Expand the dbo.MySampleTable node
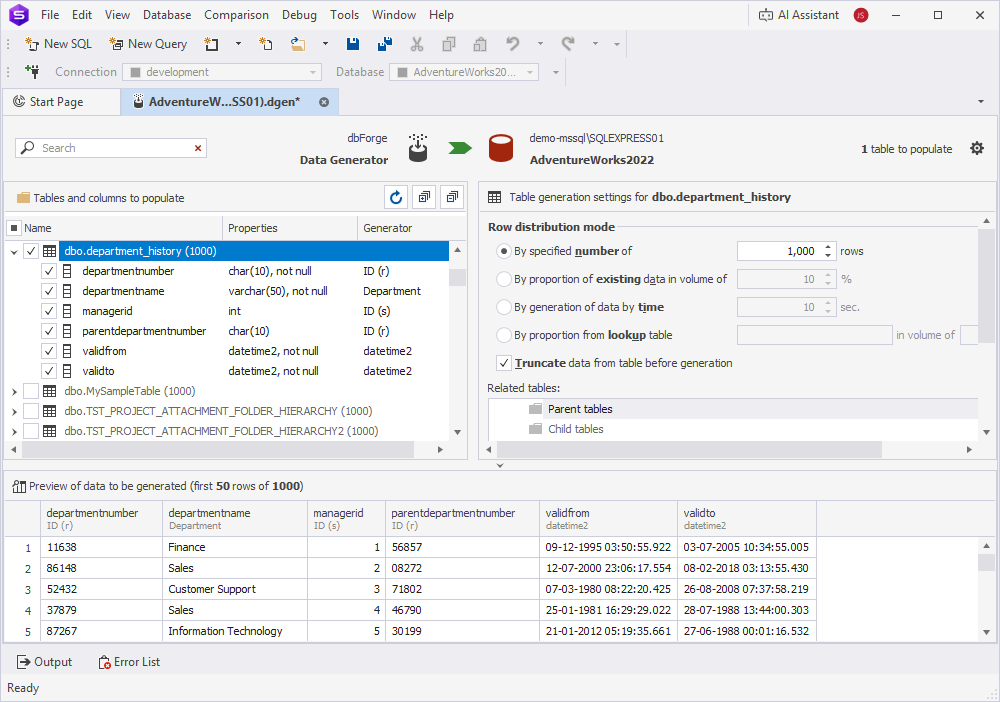Viewport: 1000px width, 702px height. point(13,391)
